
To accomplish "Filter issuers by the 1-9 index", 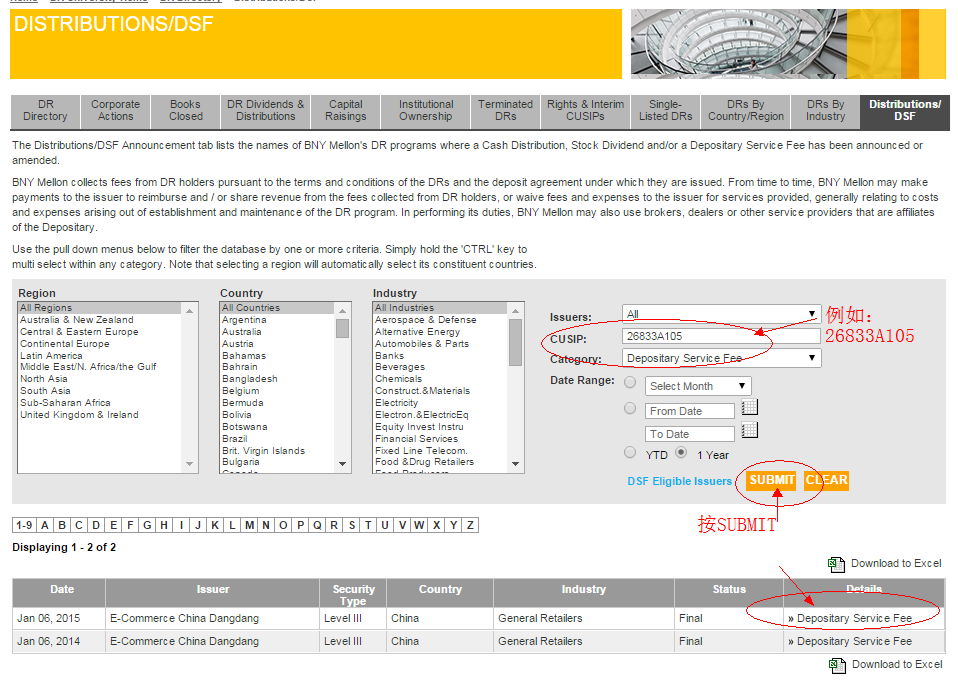I will click(x=24, y=525).
